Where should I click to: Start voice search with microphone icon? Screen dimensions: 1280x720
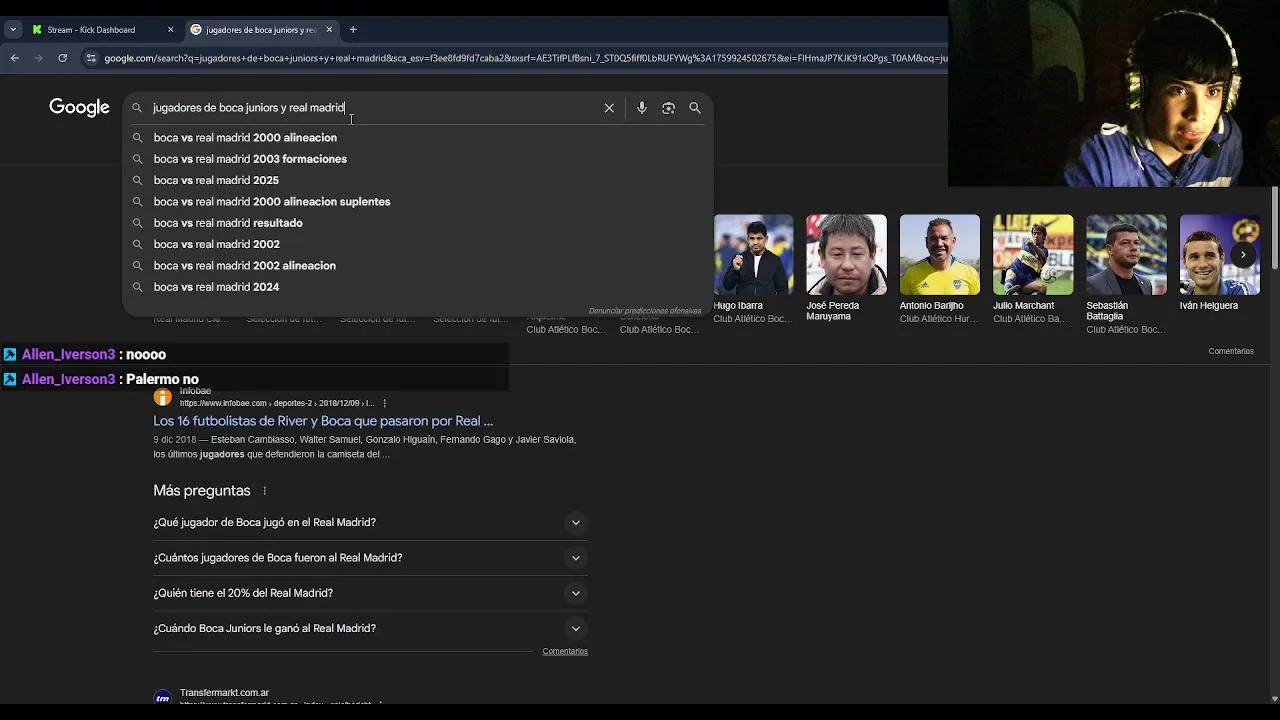pos(642,108)
